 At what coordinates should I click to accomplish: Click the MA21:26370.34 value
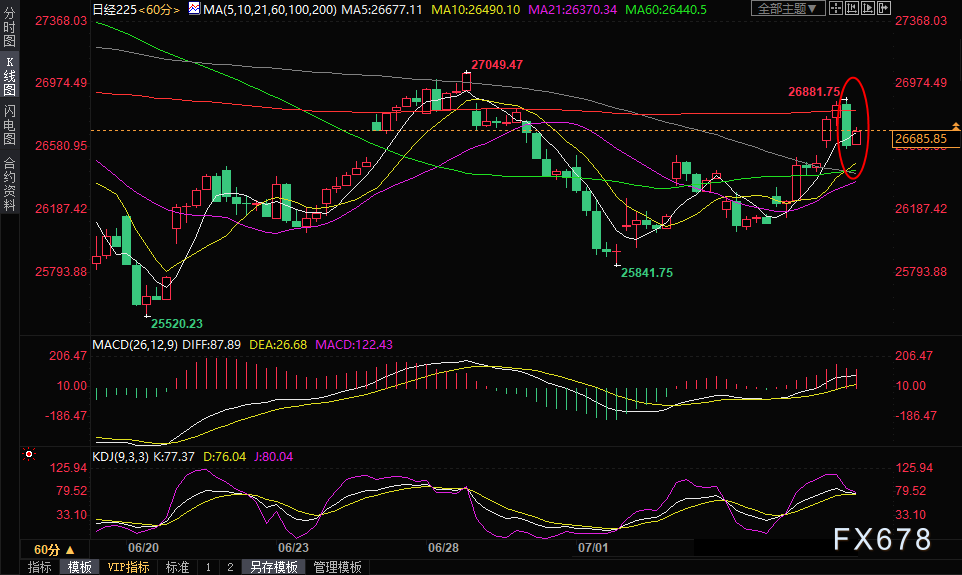coord(572,9)
